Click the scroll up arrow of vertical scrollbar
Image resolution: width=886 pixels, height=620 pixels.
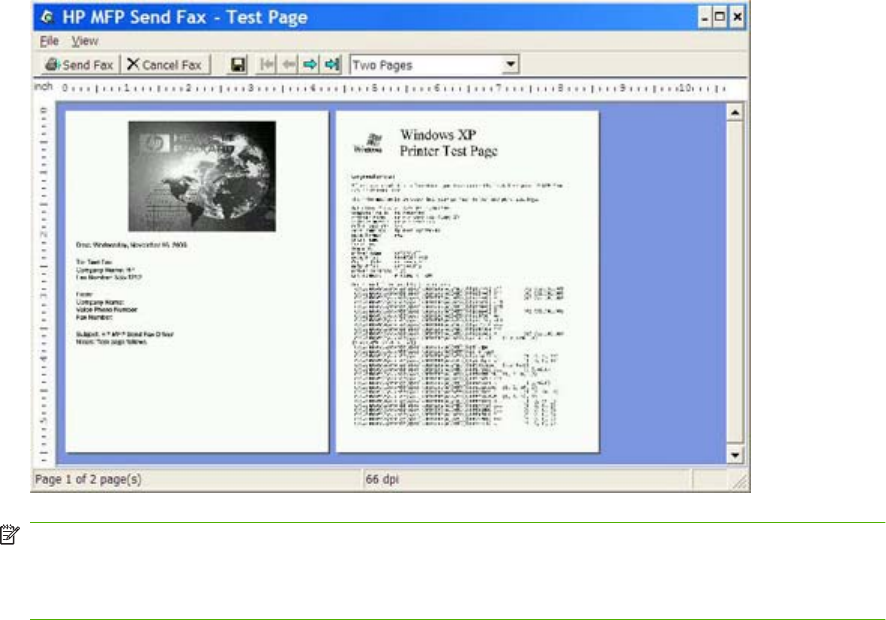734,114
